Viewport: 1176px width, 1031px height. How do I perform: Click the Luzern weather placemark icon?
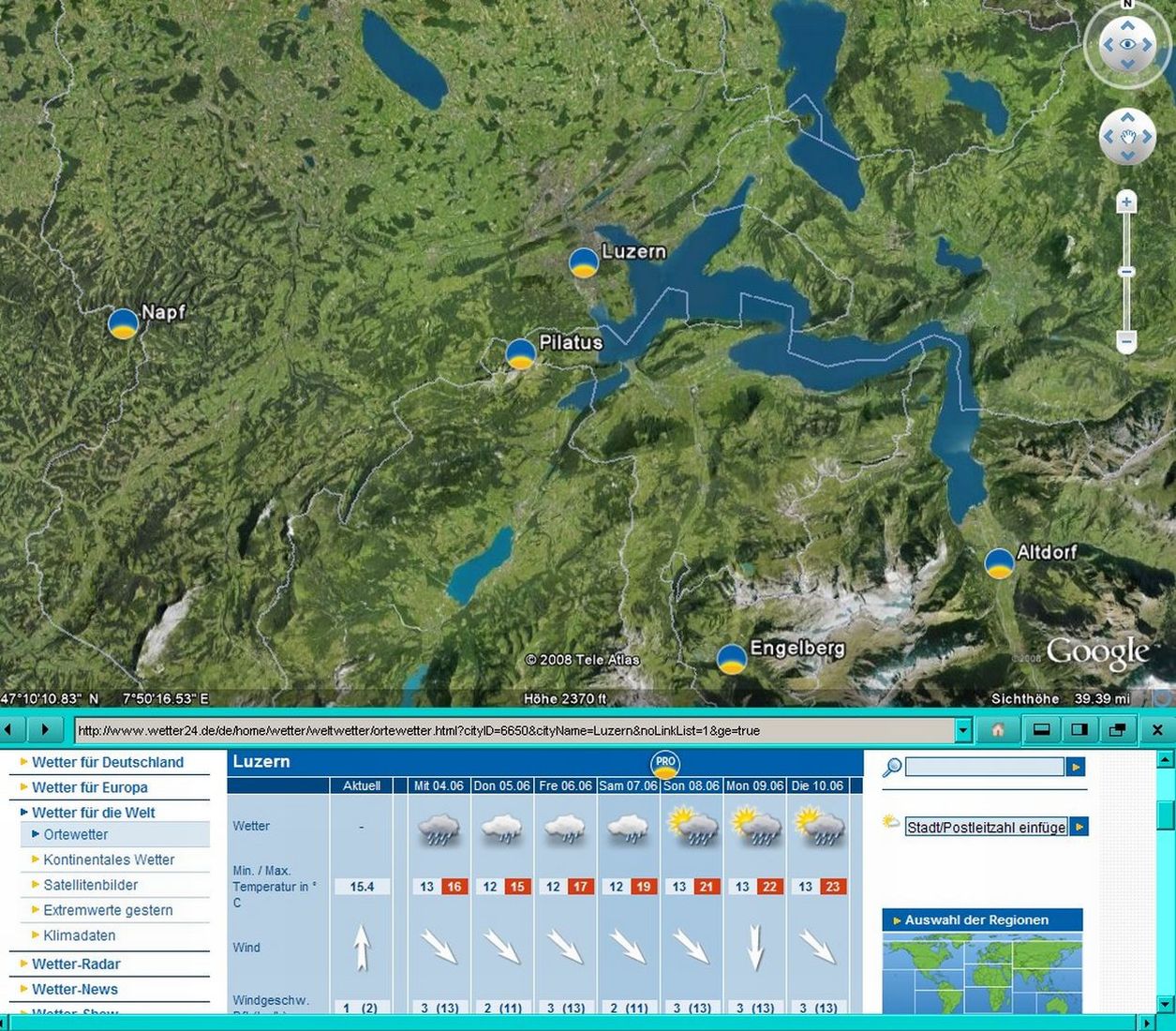[584, 263]
